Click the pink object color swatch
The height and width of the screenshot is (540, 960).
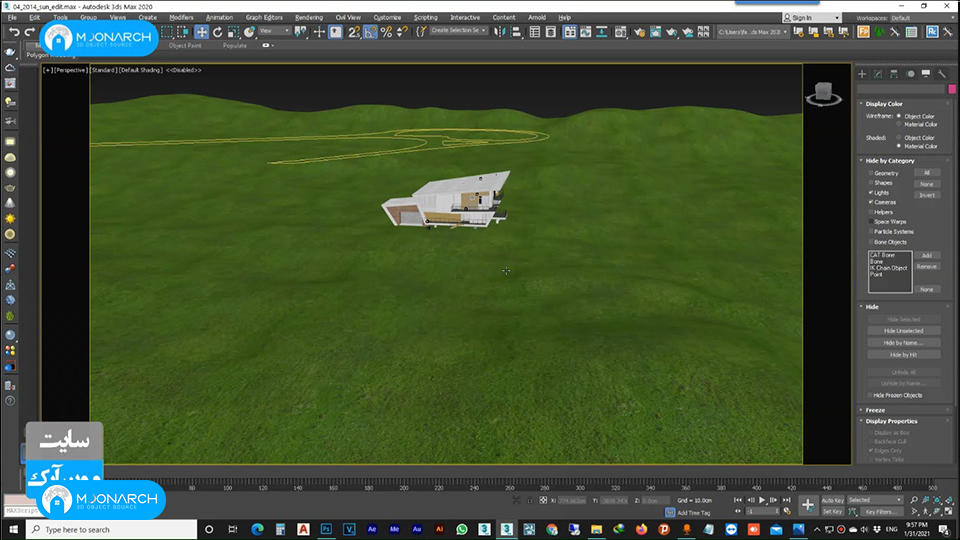951,89
